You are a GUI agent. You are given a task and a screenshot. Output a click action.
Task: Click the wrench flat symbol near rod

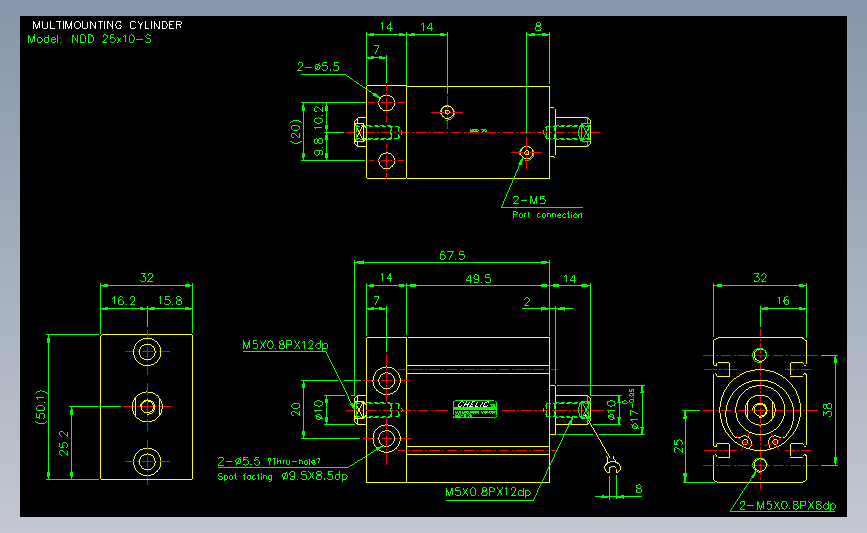[x=612, y=467]
